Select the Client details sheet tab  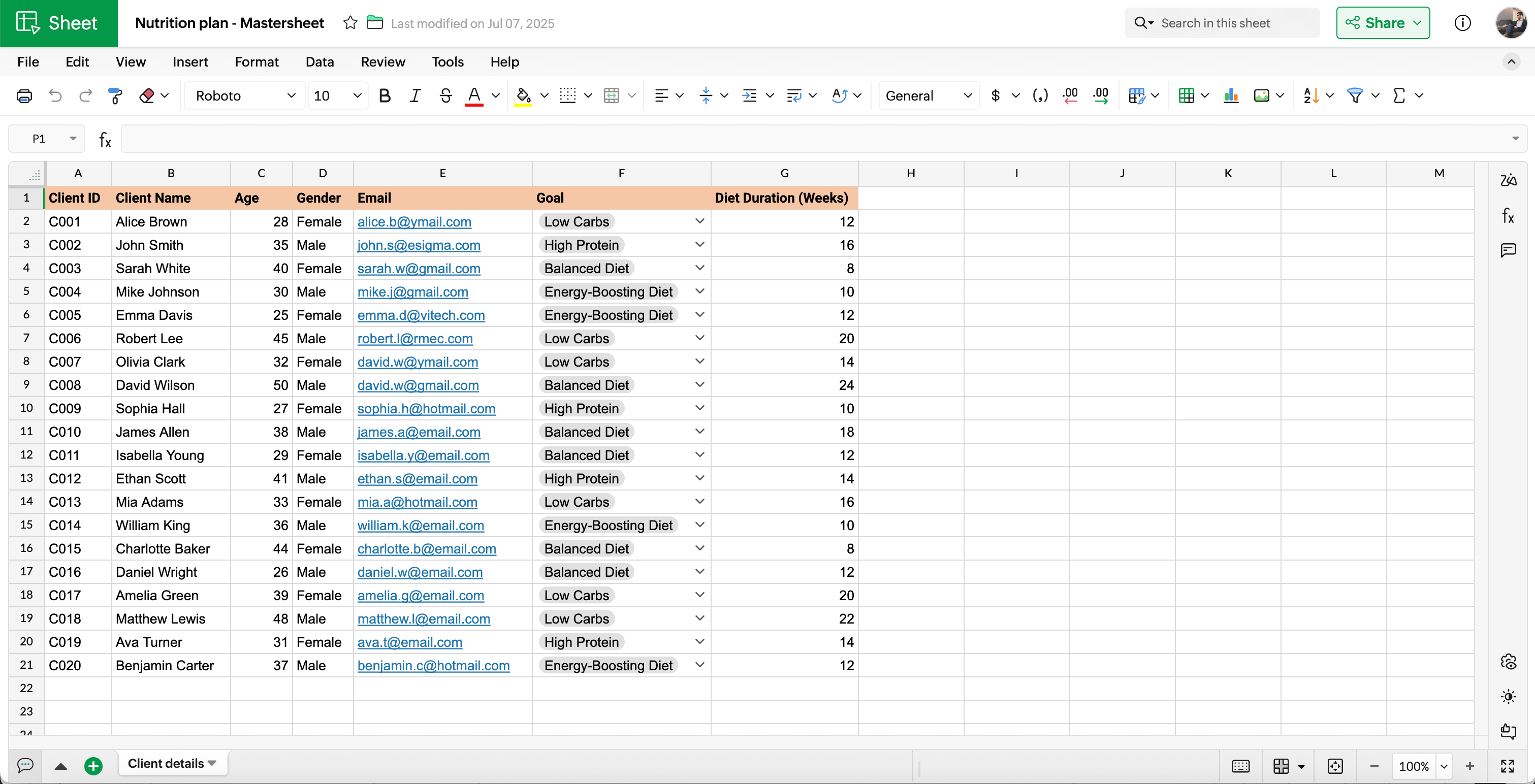(x=172, y=764)
